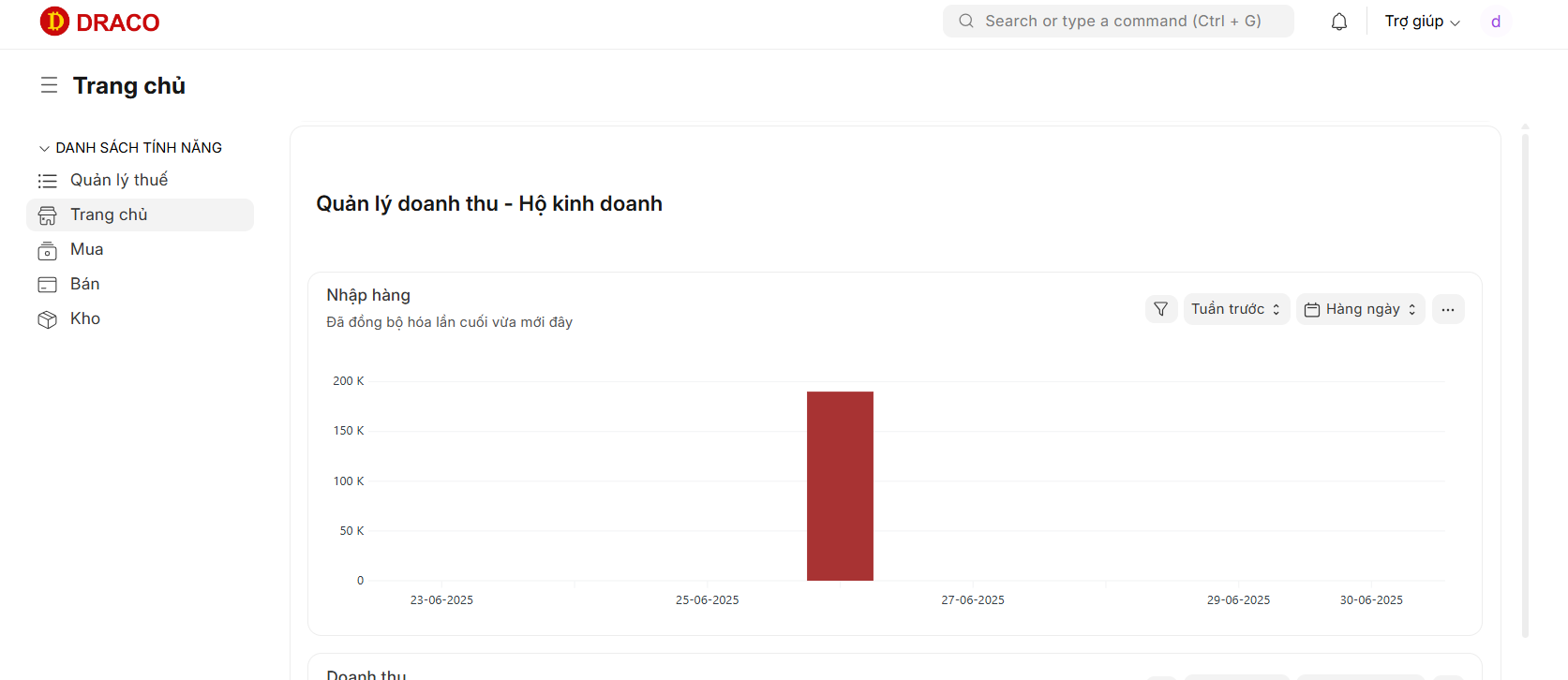The image size is (1568, 680).
Task: Click the DRACO logo
Action: tap(100, 22)
